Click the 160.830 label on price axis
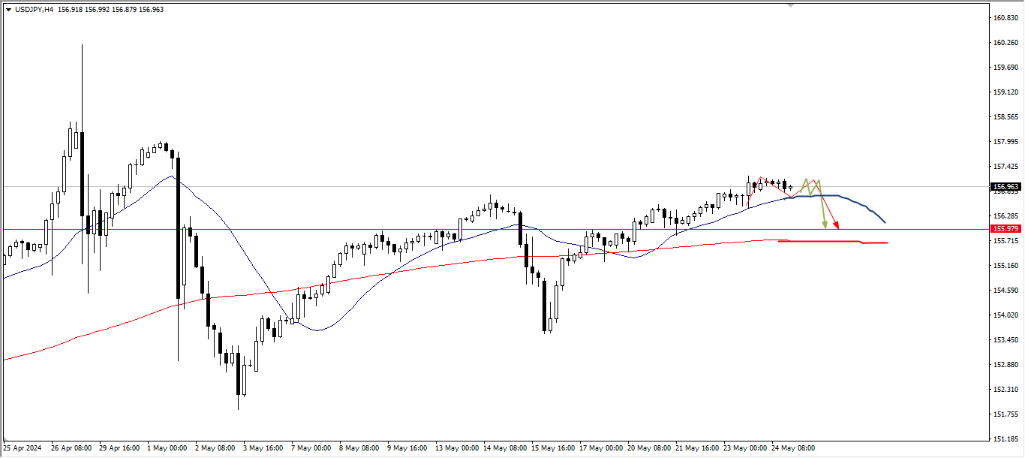The width and height of the screenshot is (1025, 458). coord(1005,18)
